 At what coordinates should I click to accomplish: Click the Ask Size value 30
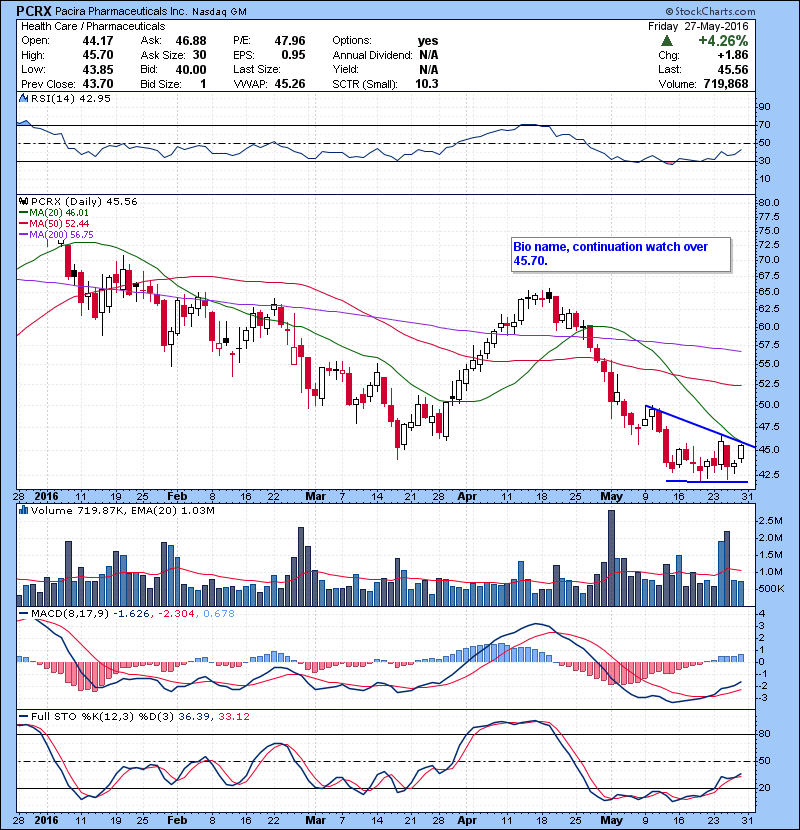tap(199, 55)
